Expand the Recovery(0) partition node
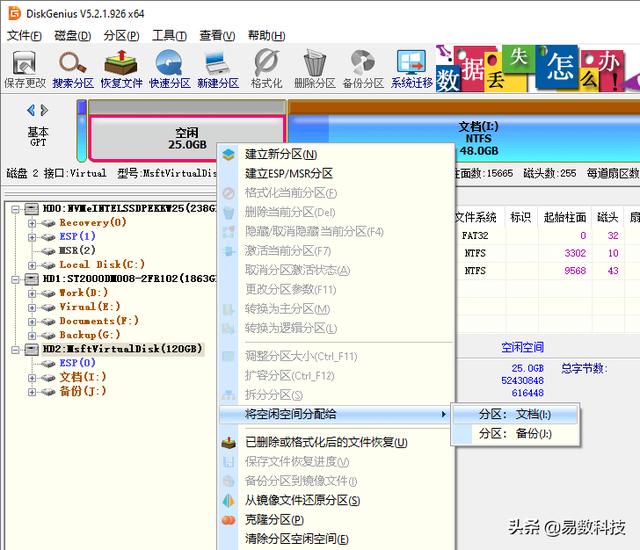 tap(31, 223)
